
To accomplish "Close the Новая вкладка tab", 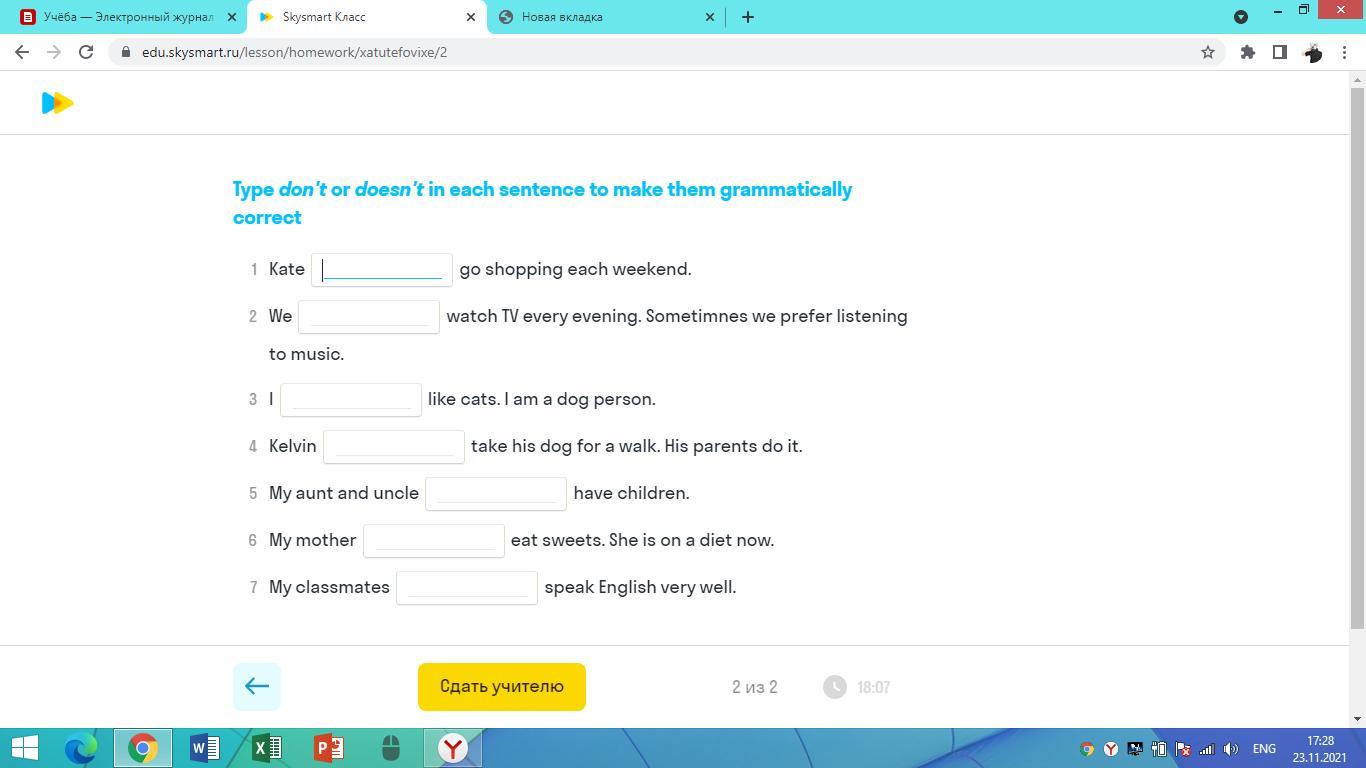I will pos(710,17).
